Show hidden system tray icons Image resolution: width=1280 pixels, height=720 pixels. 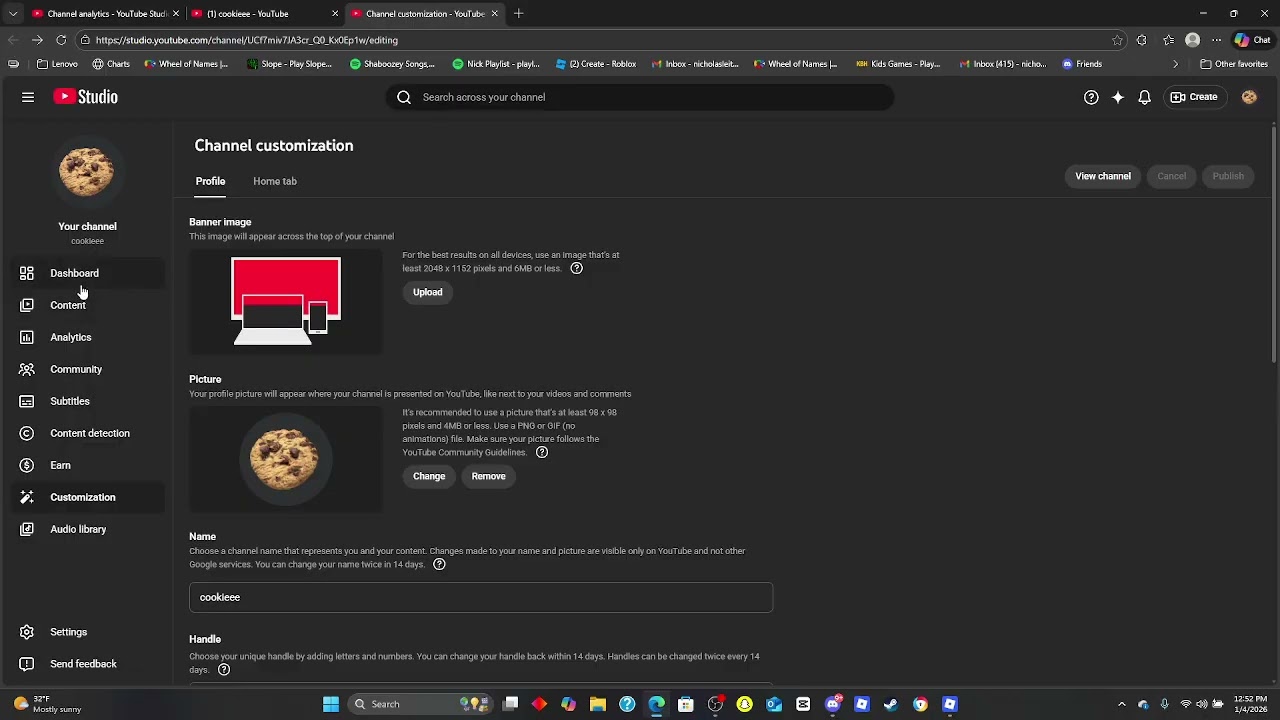(1121, 704)
